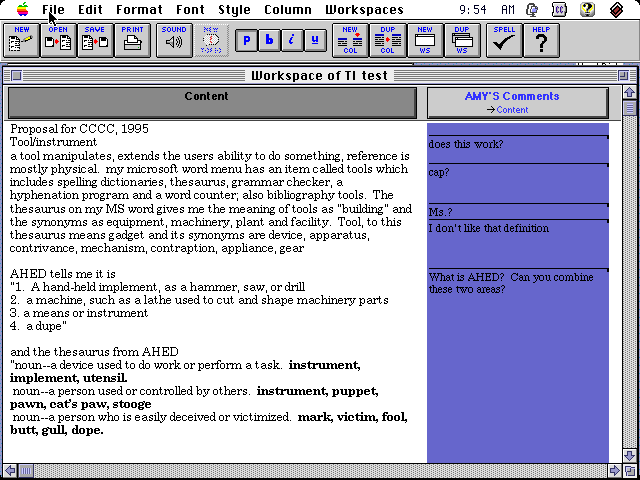Viewport: 640px width, 480px height.
Task: Open the Workspaces menu
Action: (x=364, y=10)
